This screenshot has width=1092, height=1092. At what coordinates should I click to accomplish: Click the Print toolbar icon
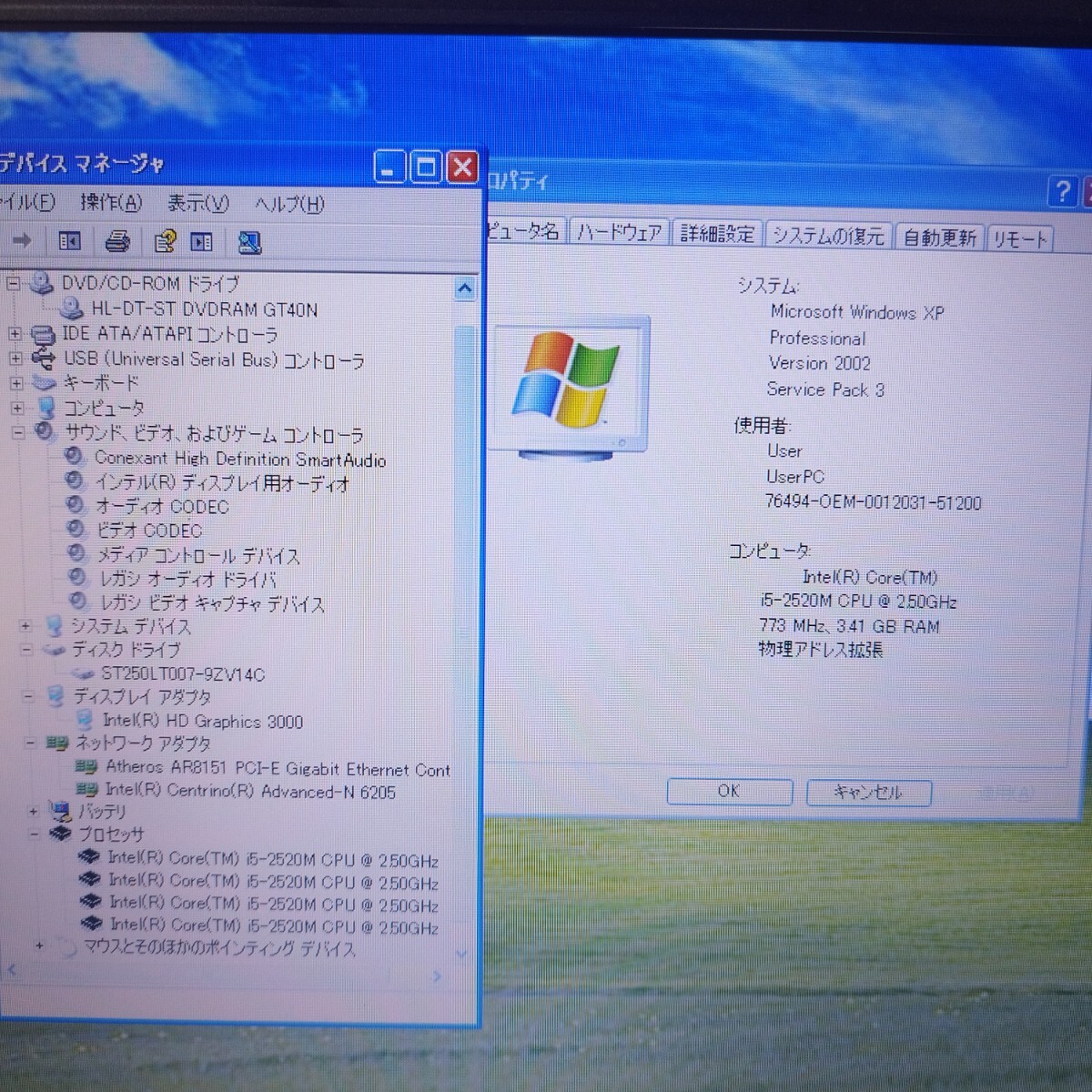pos(117,242)
